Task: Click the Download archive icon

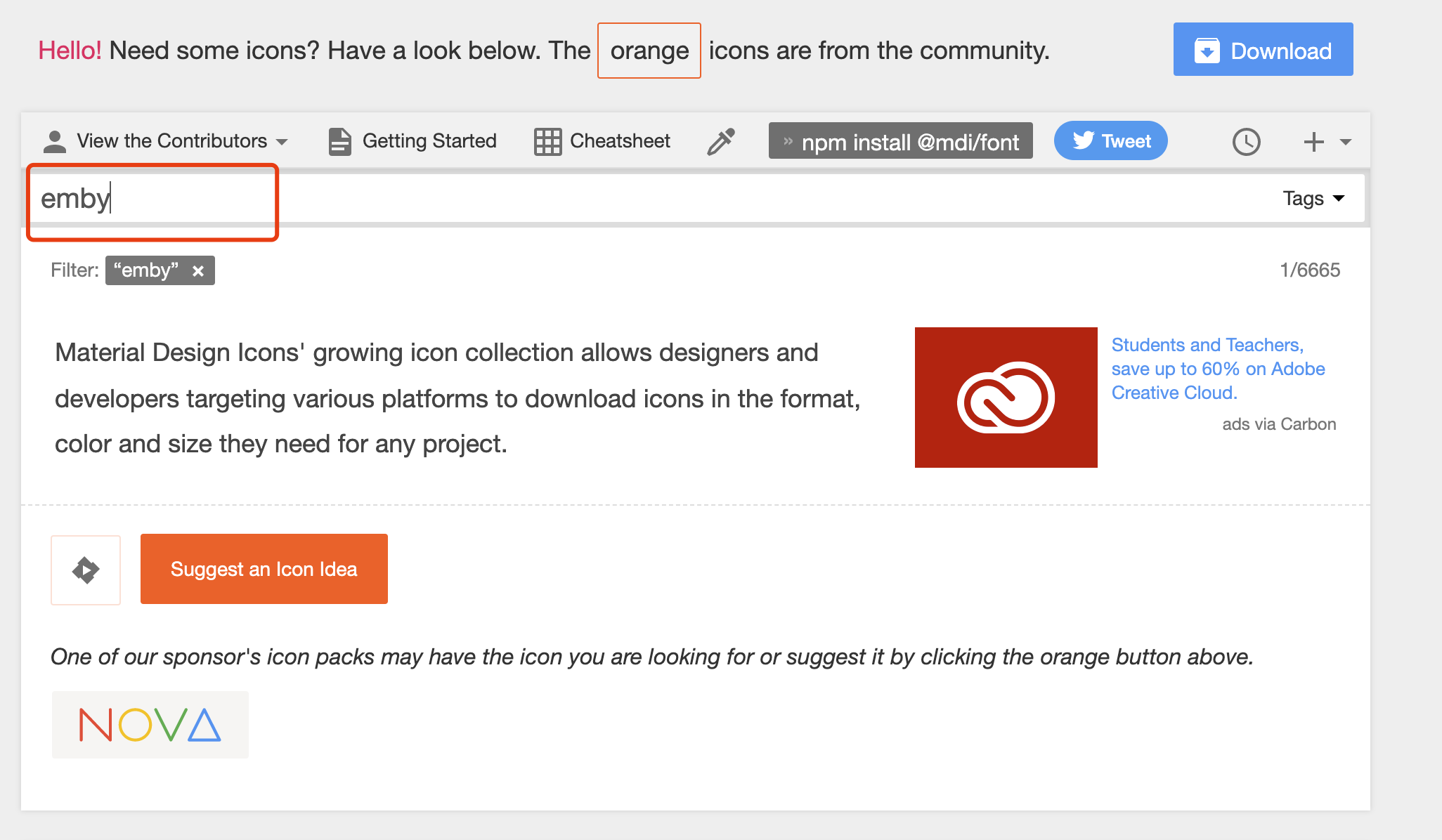Action: coord(1207,51)
